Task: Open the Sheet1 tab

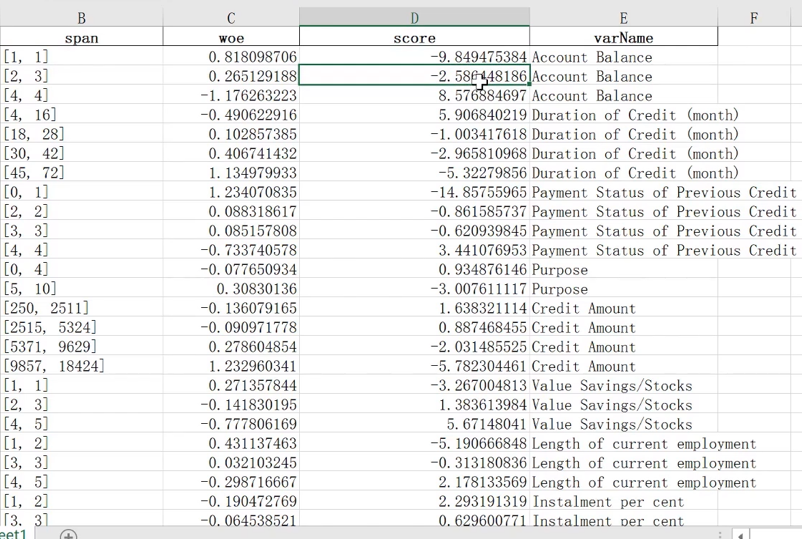Action: 13,534
